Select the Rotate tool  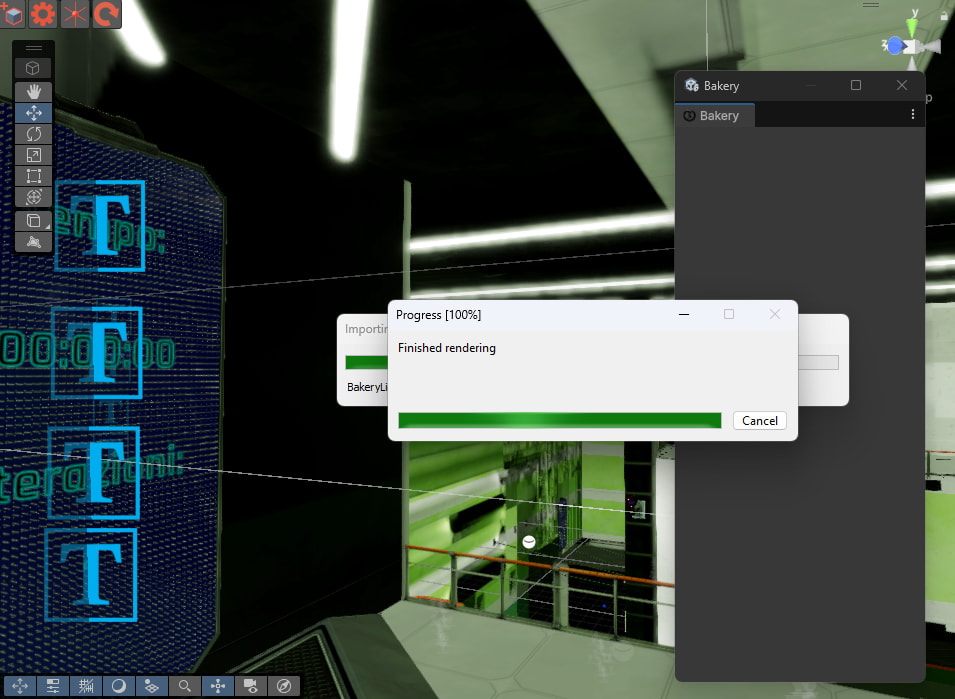(x=33, y=134)
